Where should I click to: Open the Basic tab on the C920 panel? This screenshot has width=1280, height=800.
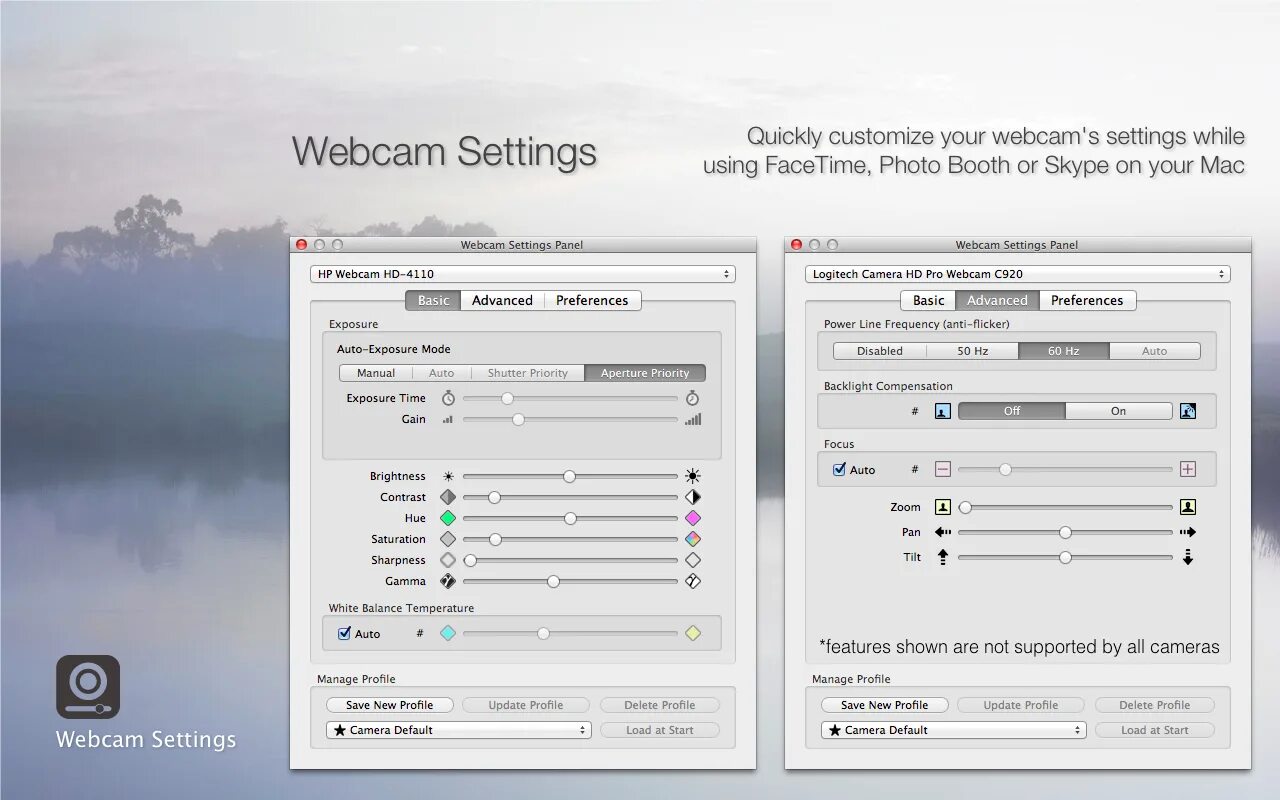[x=927, y=300]
